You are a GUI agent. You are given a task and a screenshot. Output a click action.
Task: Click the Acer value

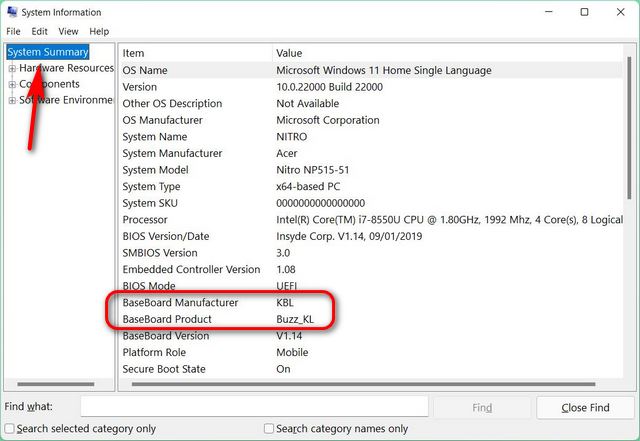point(287,154)
